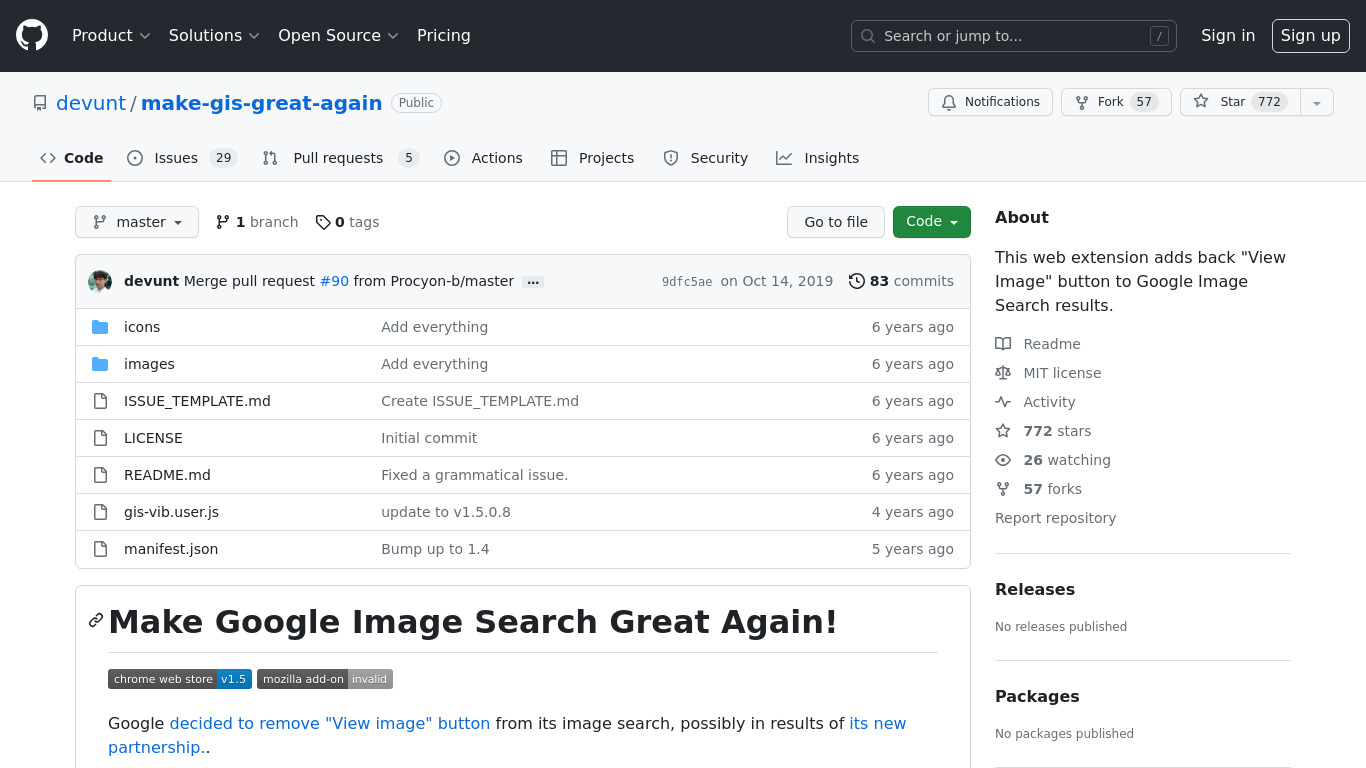
Task: Click the search magnifier icon
Action: [x=868, y=36]
